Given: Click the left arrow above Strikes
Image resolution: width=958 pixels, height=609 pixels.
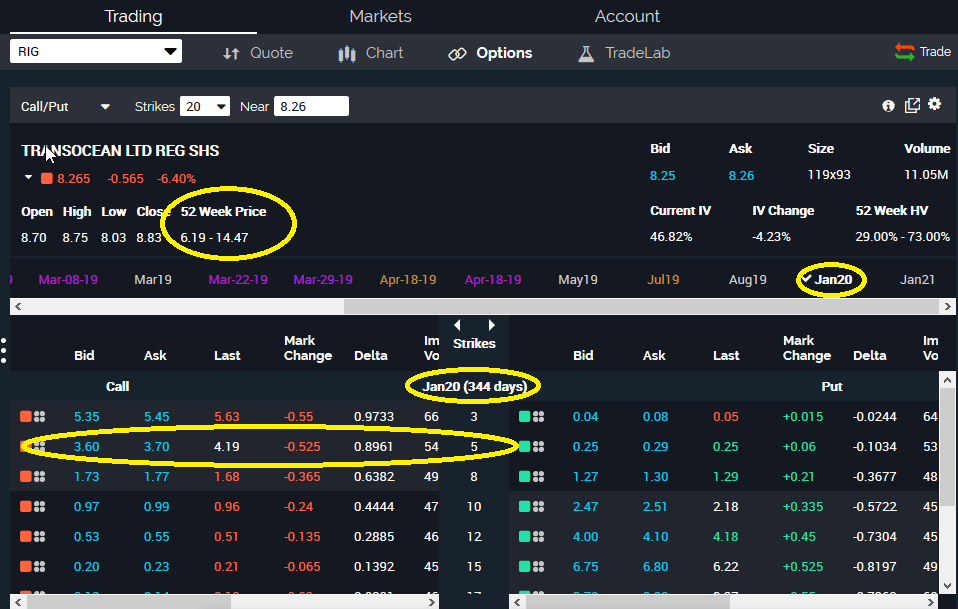Looking at the screenshot, I should click(x=457, y=326).
